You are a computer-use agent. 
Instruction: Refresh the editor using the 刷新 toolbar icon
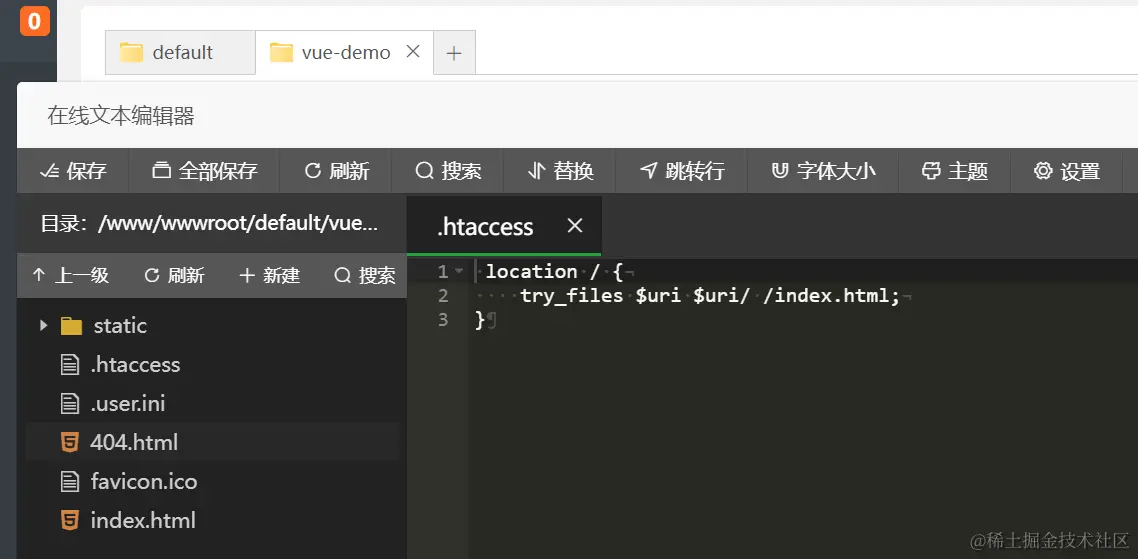pyautogui.click(x=313, y=171)
